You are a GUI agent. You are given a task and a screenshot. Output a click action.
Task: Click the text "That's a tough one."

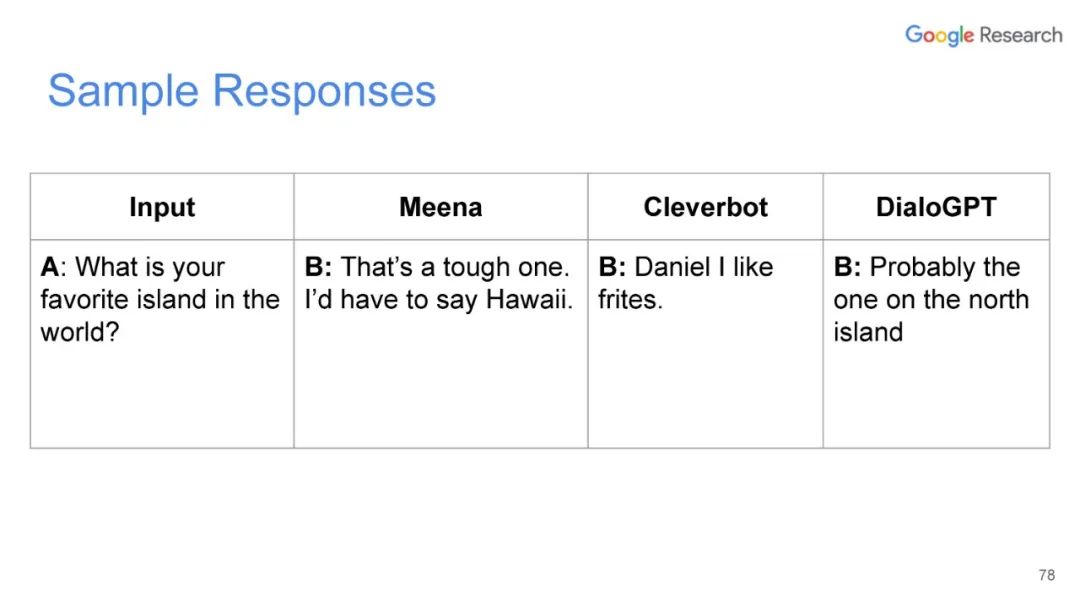[456, 267]
